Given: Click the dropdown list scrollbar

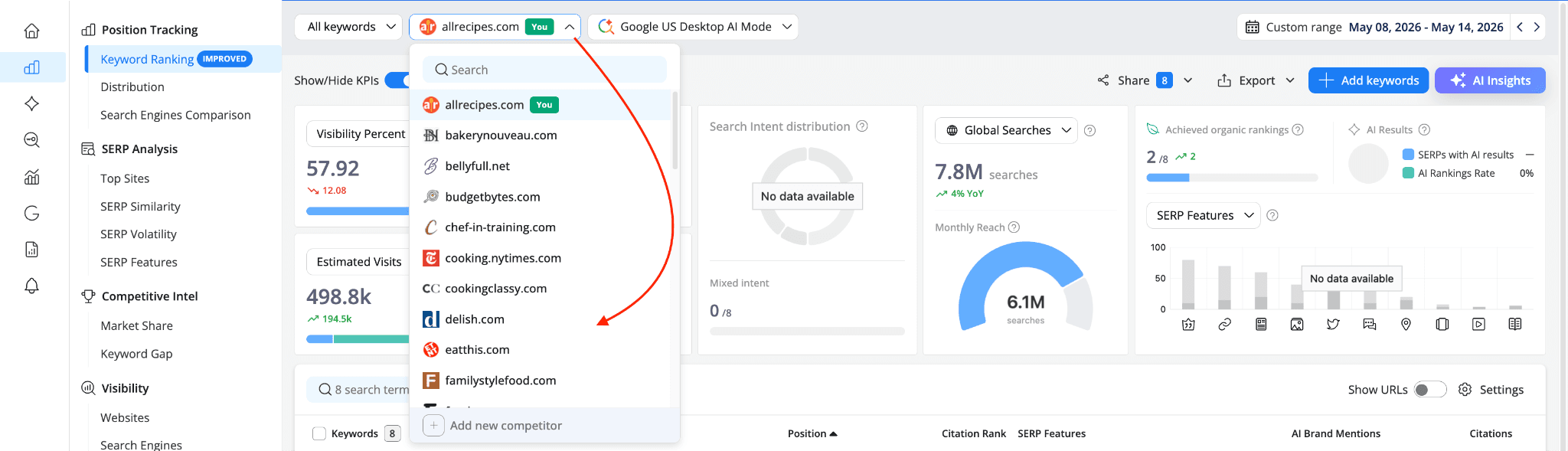Looking at the screenshot, I should [675, 131].
